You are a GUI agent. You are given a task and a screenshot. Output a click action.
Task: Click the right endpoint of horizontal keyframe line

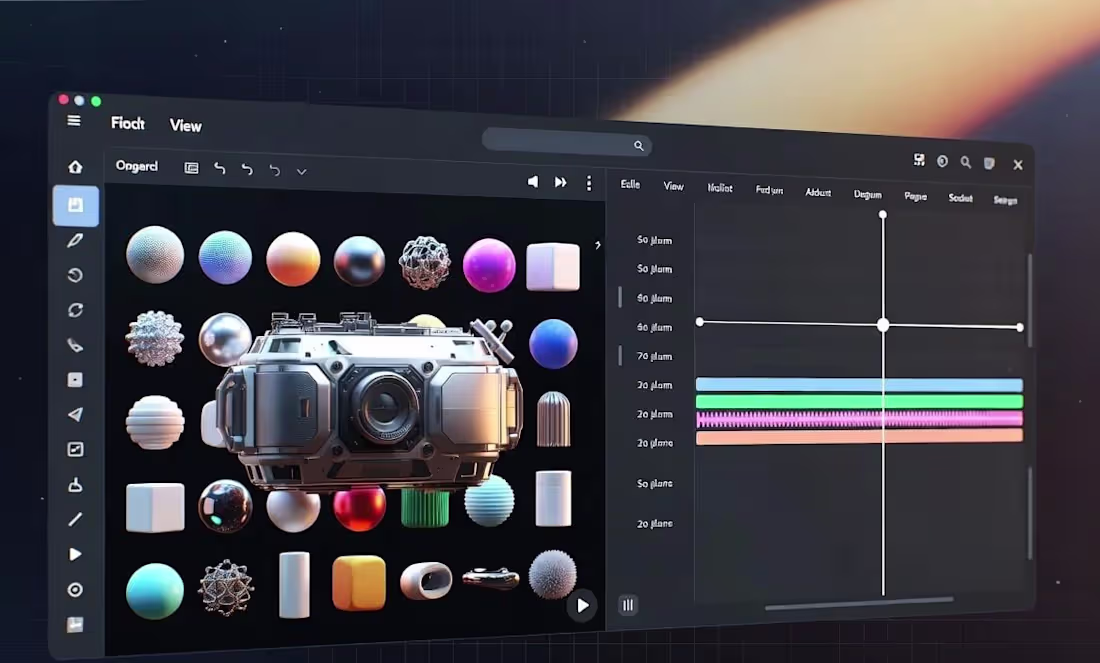(1019, 328)
